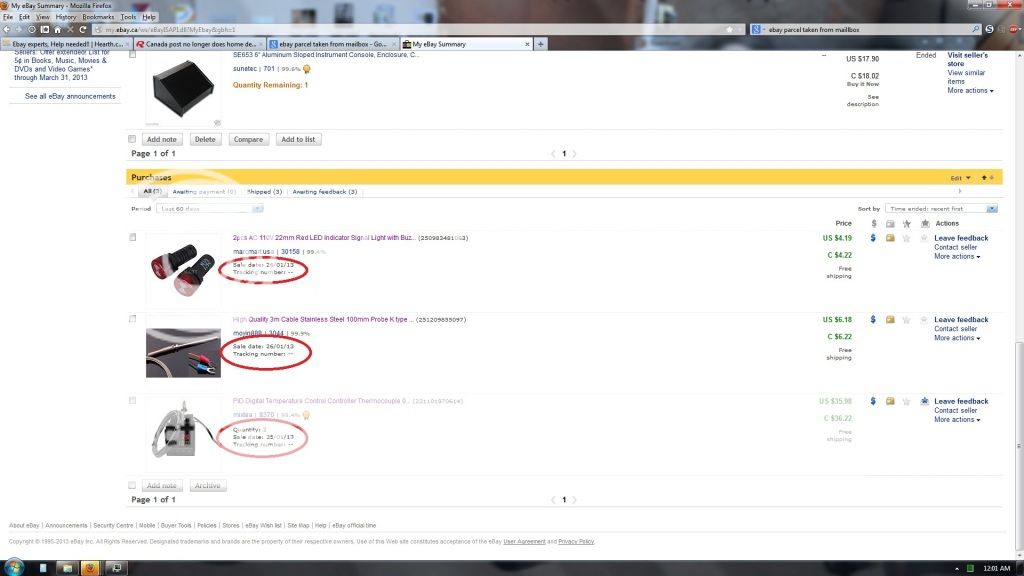This screenshot has width=1024, height=576.
Task: Click the Archive button
Action: 207,486
